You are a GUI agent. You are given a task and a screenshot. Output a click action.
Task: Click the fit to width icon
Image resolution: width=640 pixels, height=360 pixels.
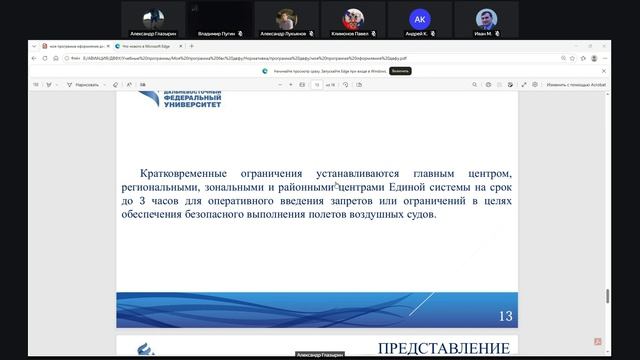pyautogui.click(x=302, y=85)
